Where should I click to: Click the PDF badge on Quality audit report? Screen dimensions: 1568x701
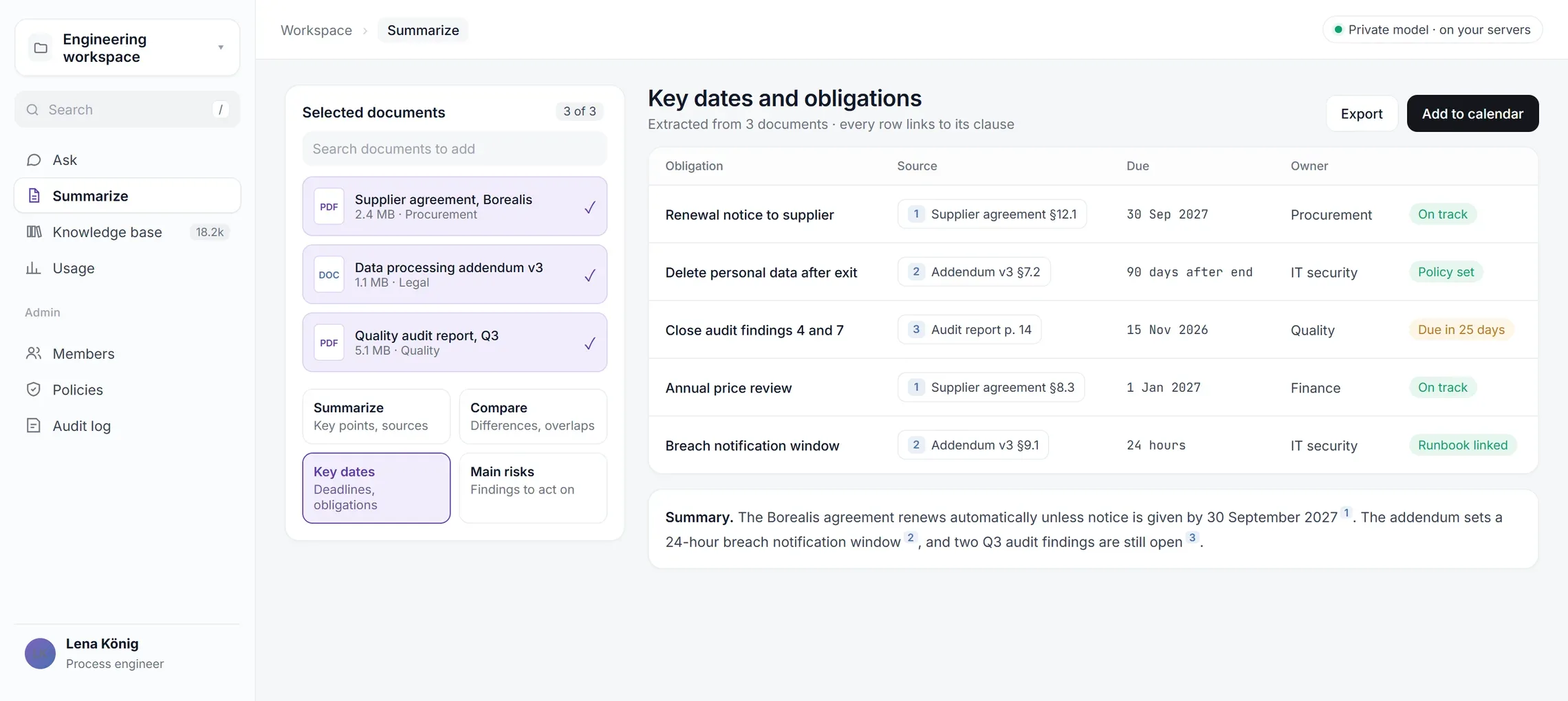329,343
